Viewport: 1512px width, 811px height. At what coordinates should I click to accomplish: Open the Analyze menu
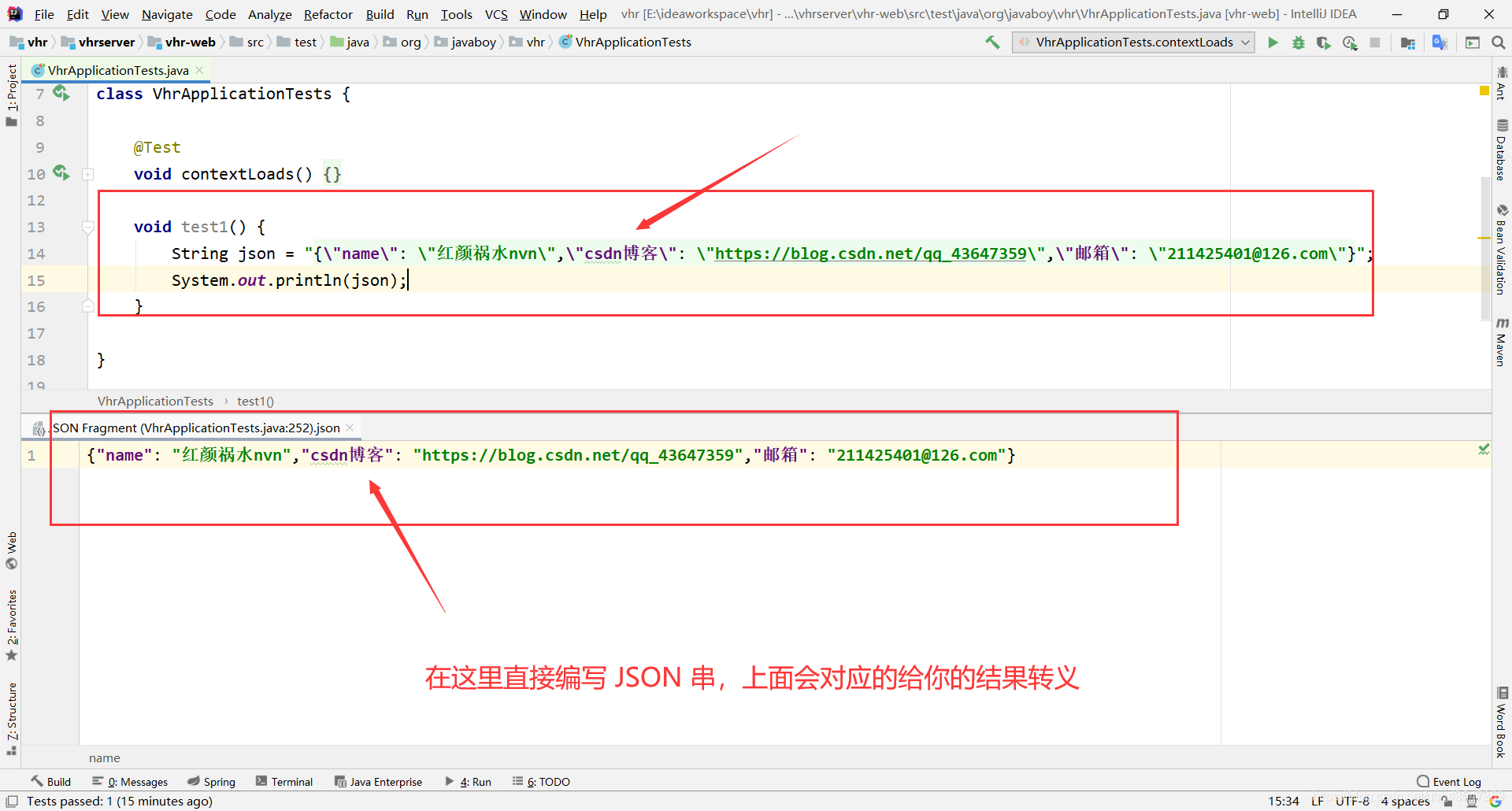(269, 14)
